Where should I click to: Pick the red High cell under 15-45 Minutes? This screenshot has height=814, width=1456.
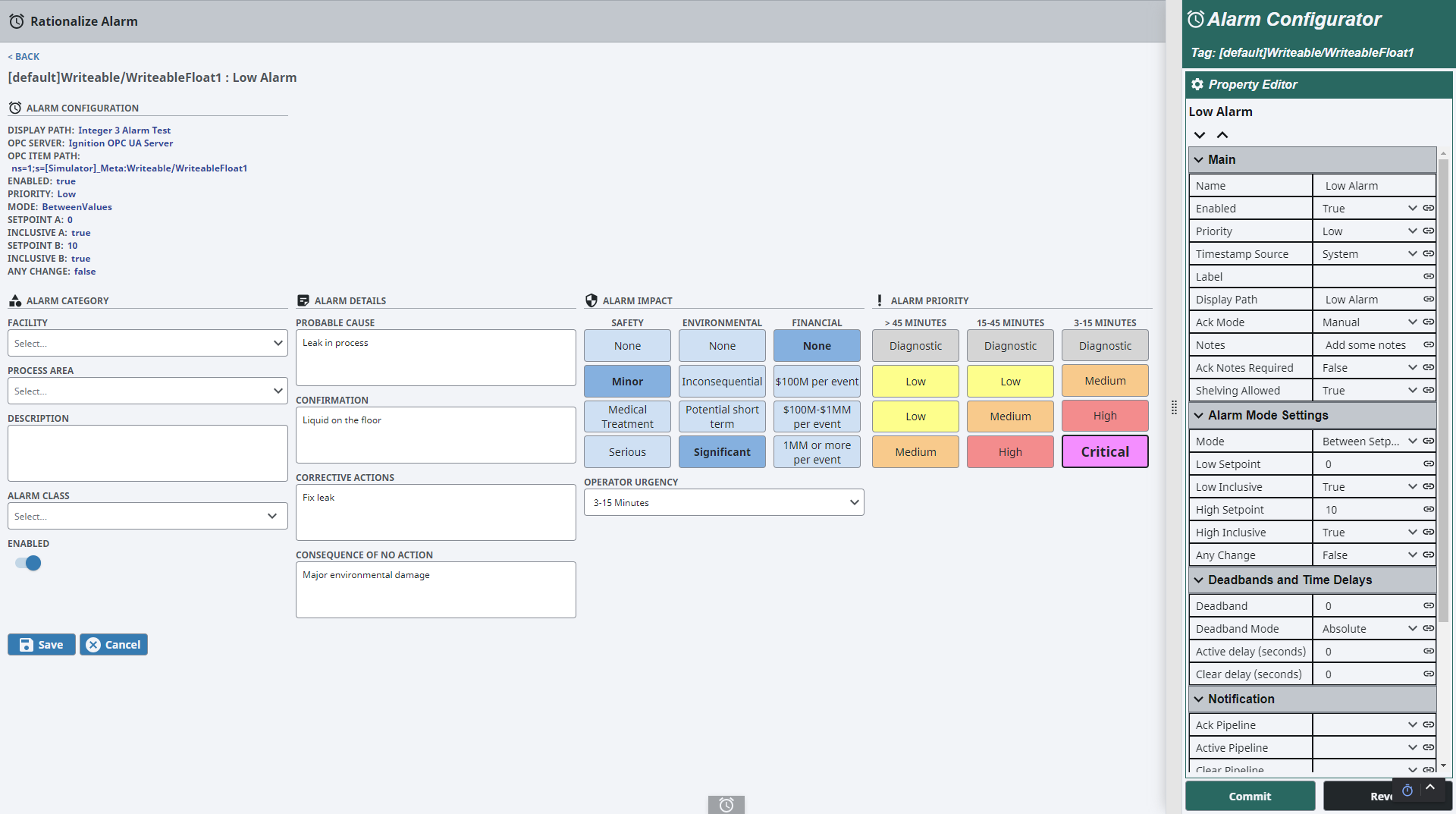click(x=1010, y=451)
